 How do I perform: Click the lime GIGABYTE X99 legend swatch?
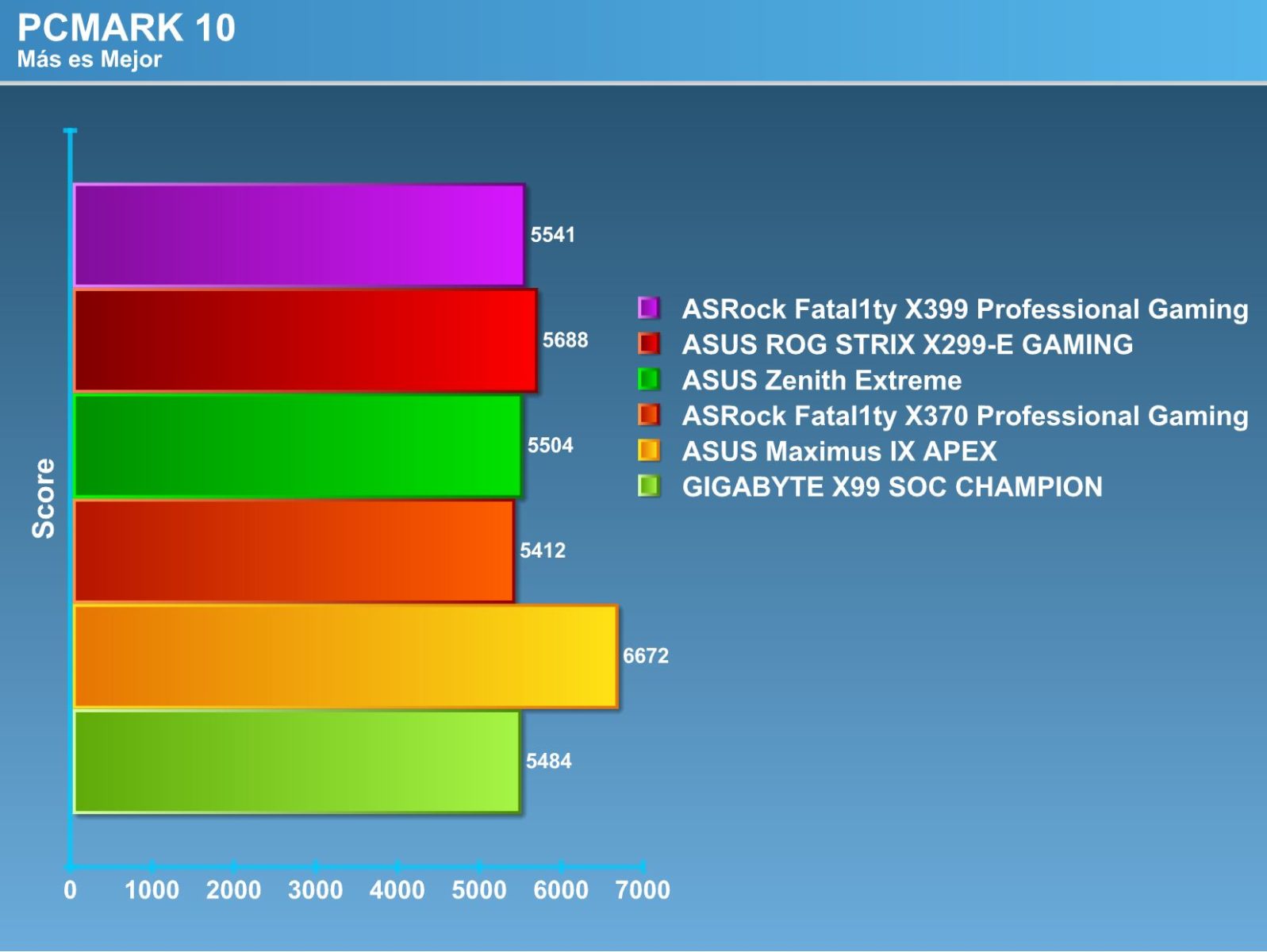(x=648, y=486)
